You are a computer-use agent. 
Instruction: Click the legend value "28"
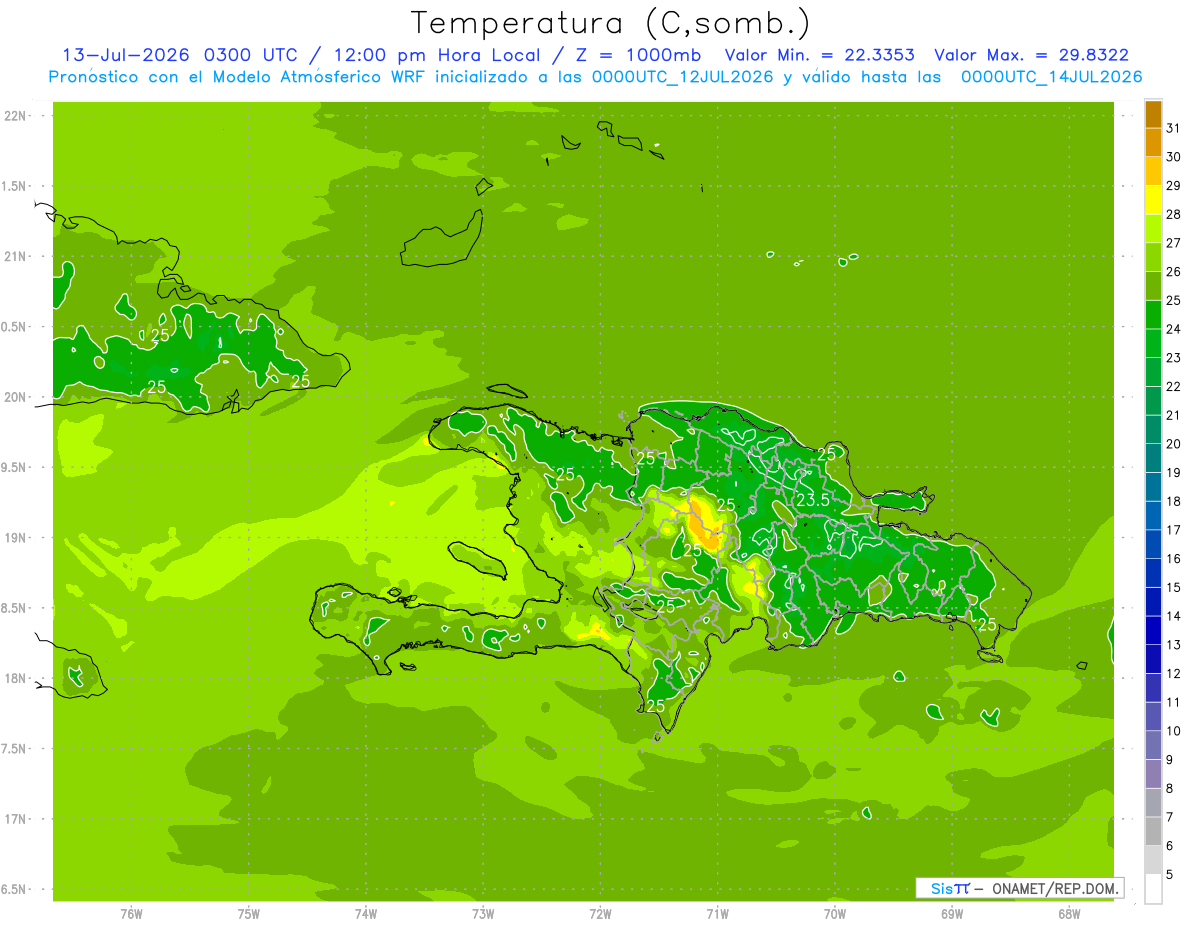click(1174, 214)
